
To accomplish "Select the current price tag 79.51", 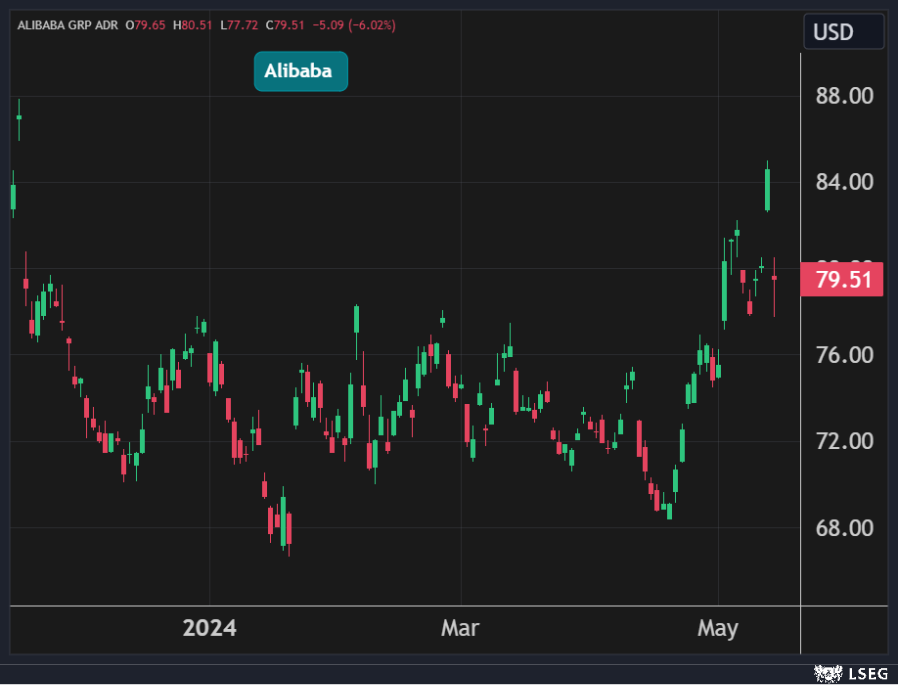I will pos(842,280).
